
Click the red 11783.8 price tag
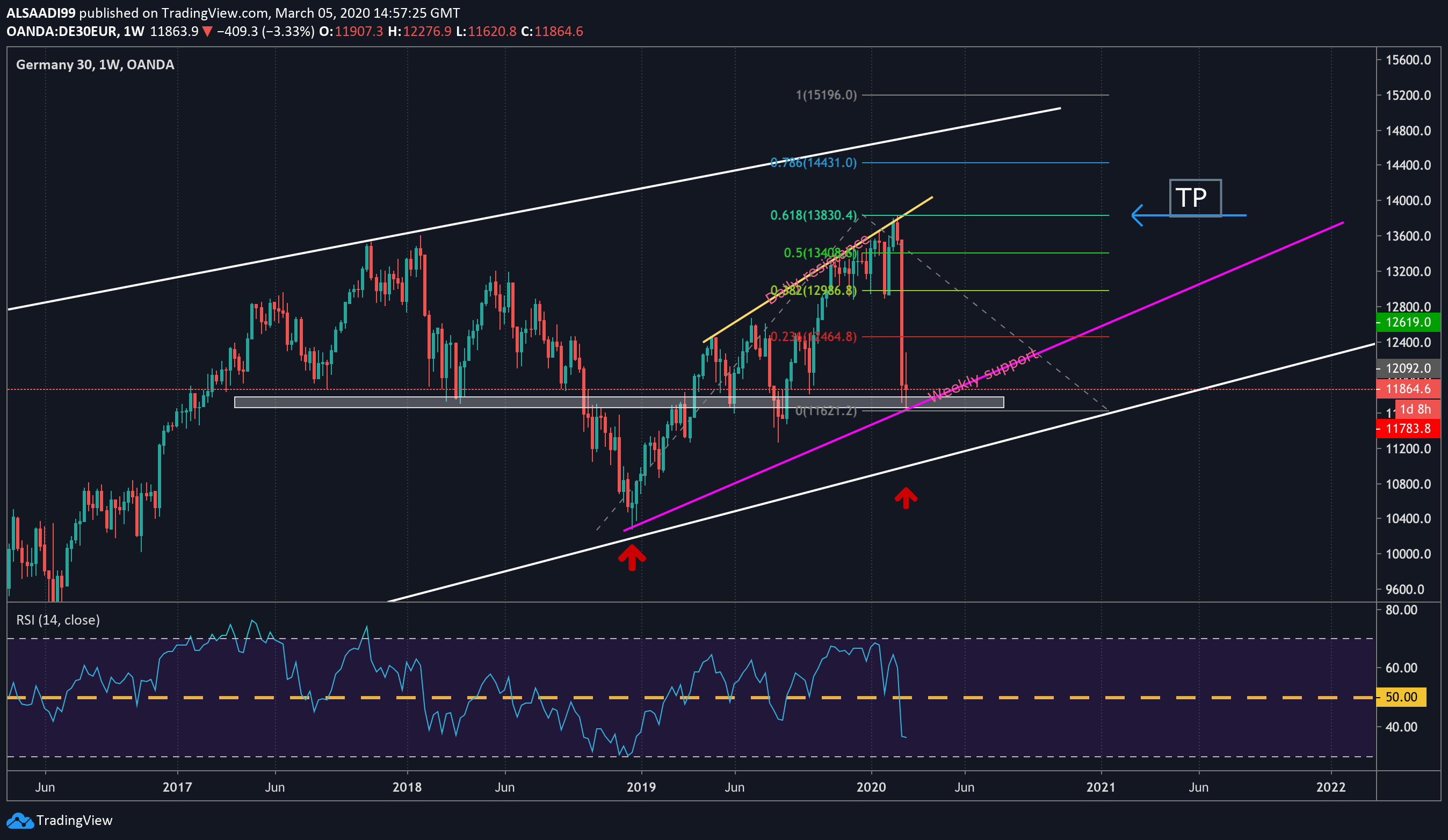click(1408, 428)
